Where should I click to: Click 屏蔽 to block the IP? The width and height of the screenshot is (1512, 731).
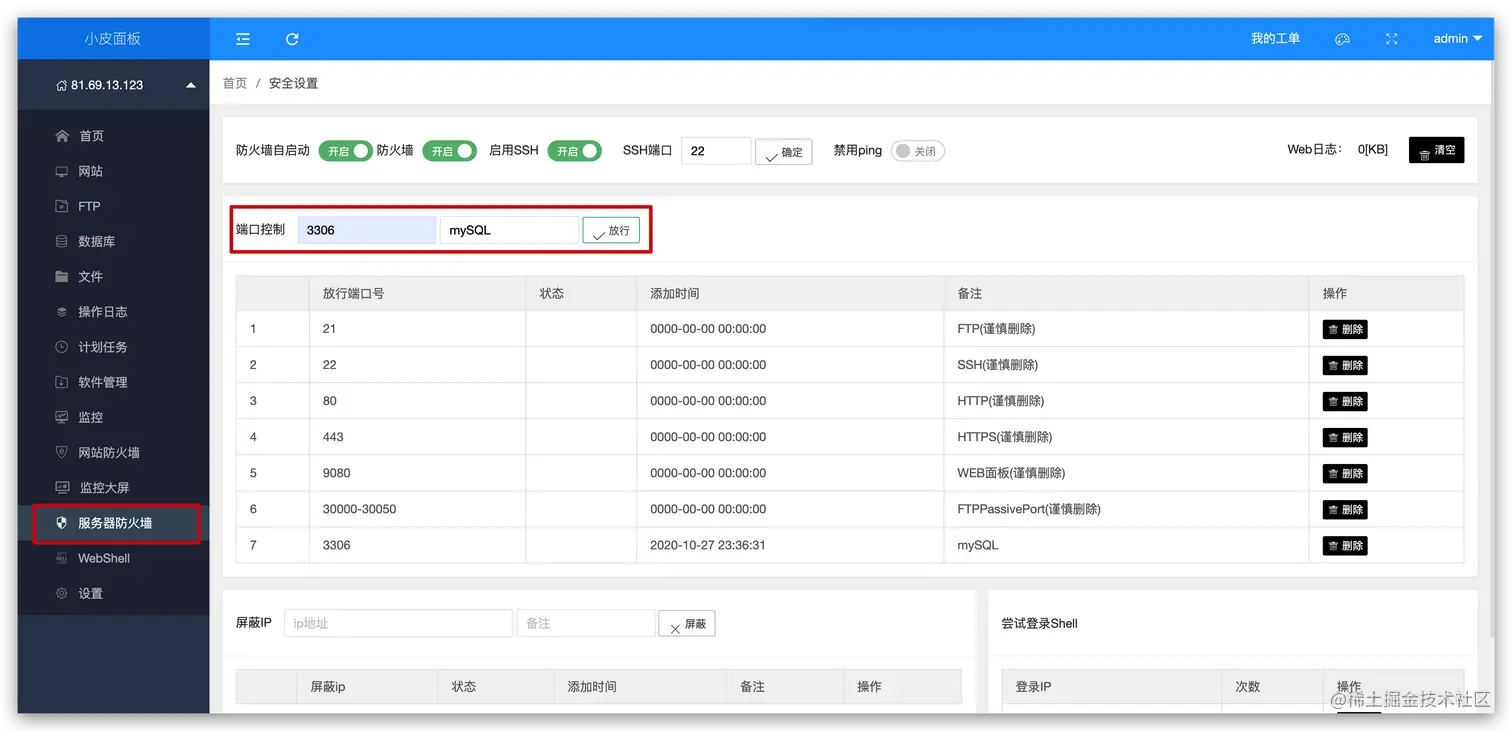[686, 624]
